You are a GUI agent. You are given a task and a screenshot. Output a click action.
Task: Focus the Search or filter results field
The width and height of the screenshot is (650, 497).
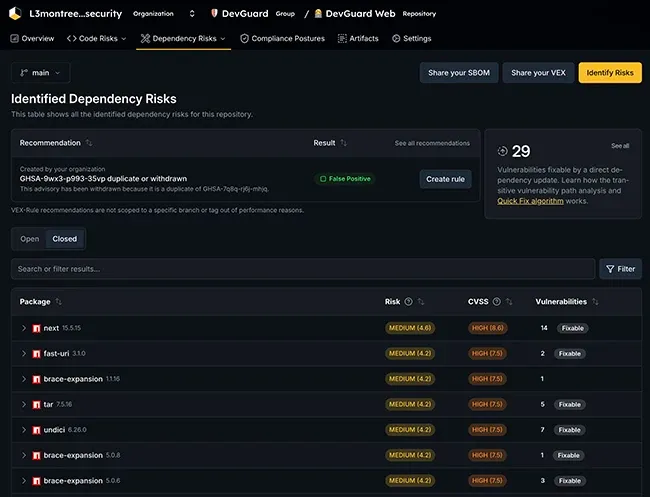point(303,269)
